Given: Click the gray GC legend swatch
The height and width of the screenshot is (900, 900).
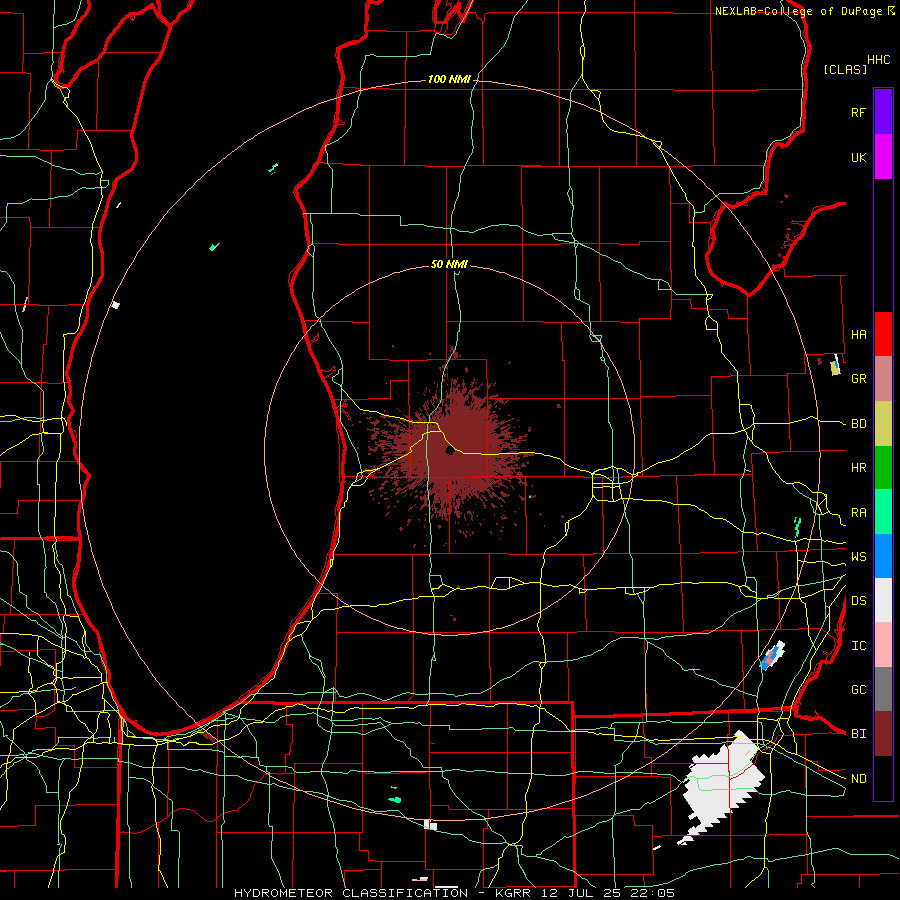Looking at the screenshot, I should click(883, 689).
